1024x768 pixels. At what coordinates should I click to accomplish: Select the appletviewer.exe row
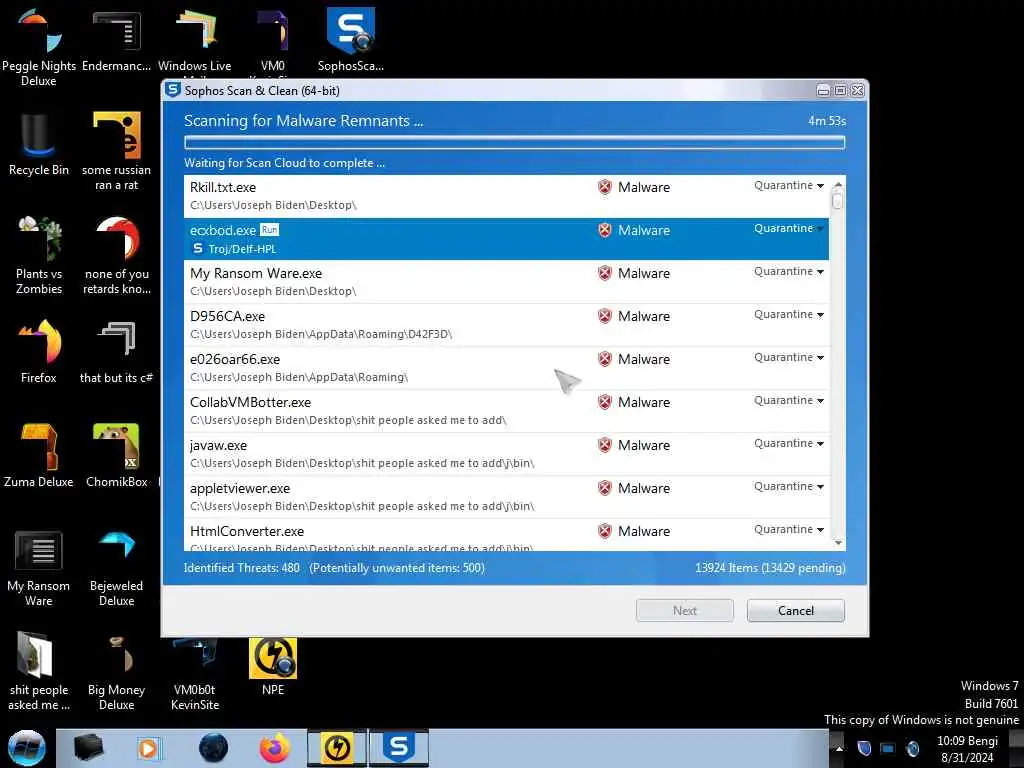[x=506, y=497]
